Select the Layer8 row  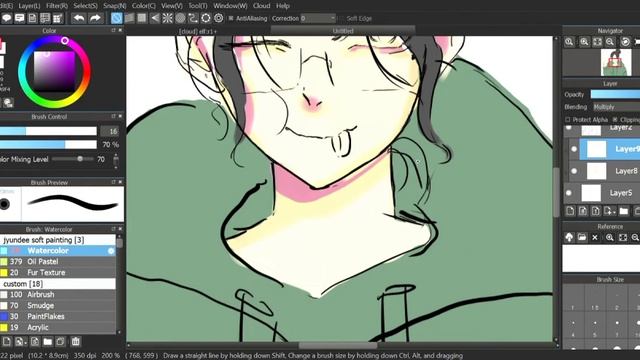604,171
